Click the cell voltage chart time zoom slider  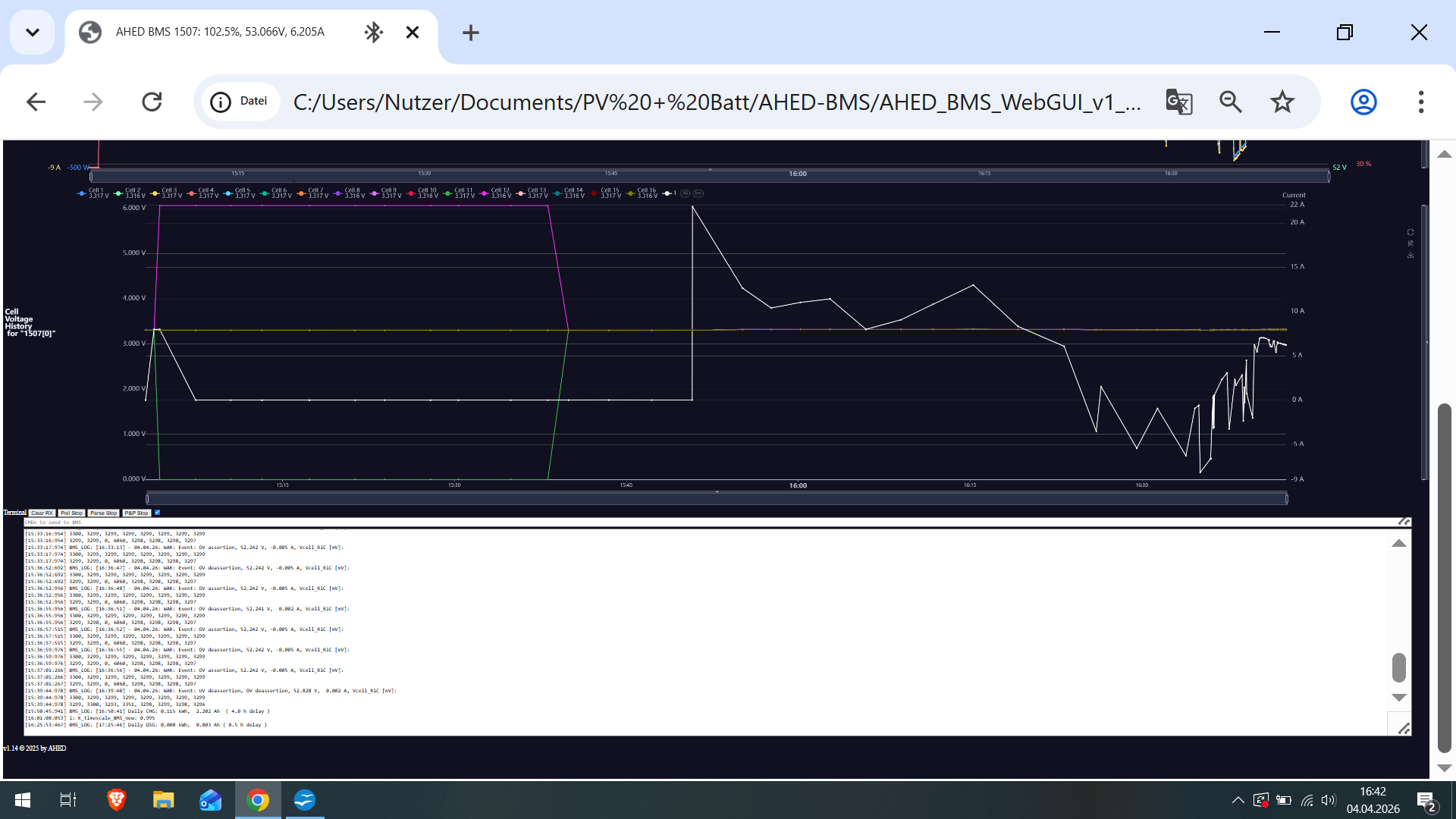point(717,498)
